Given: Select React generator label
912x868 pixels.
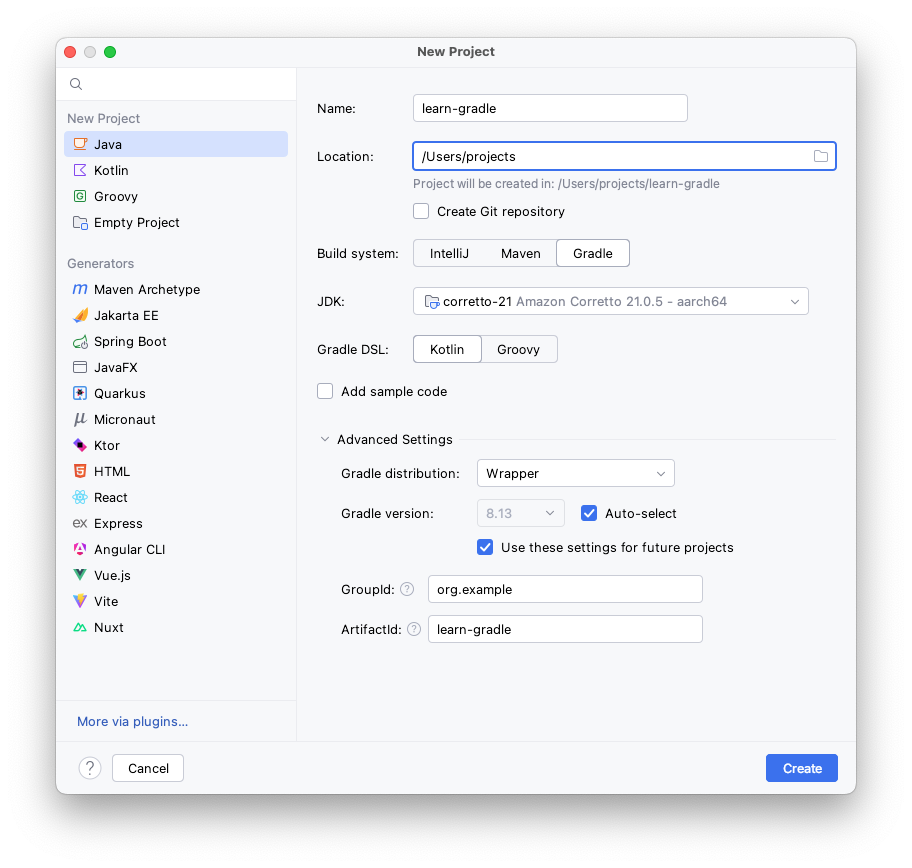Looking at the screenshot, I should 111,497.
